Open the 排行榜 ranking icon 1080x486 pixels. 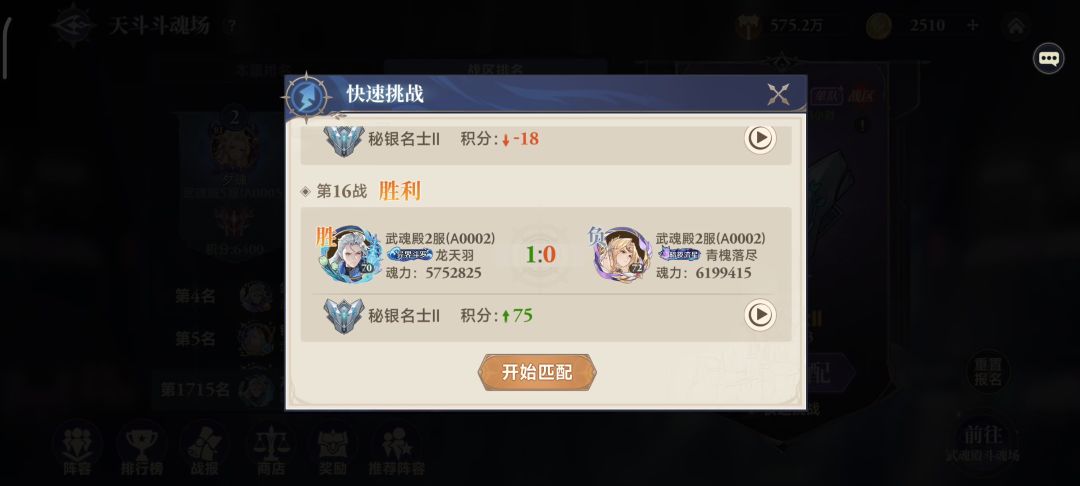point(142,451)
